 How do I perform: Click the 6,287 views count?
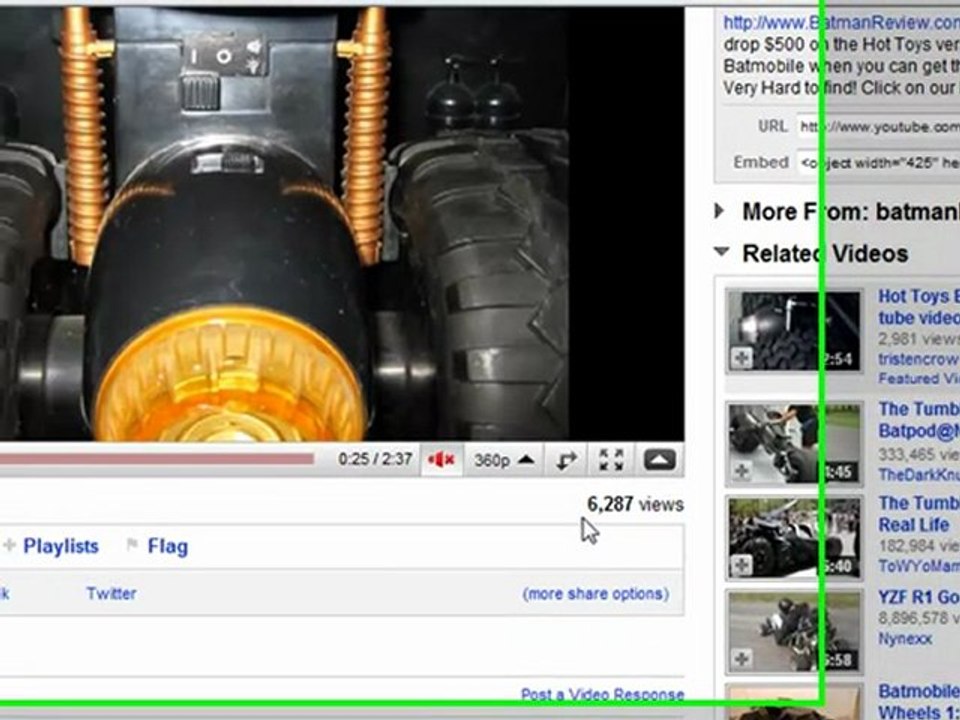point(636,504)
